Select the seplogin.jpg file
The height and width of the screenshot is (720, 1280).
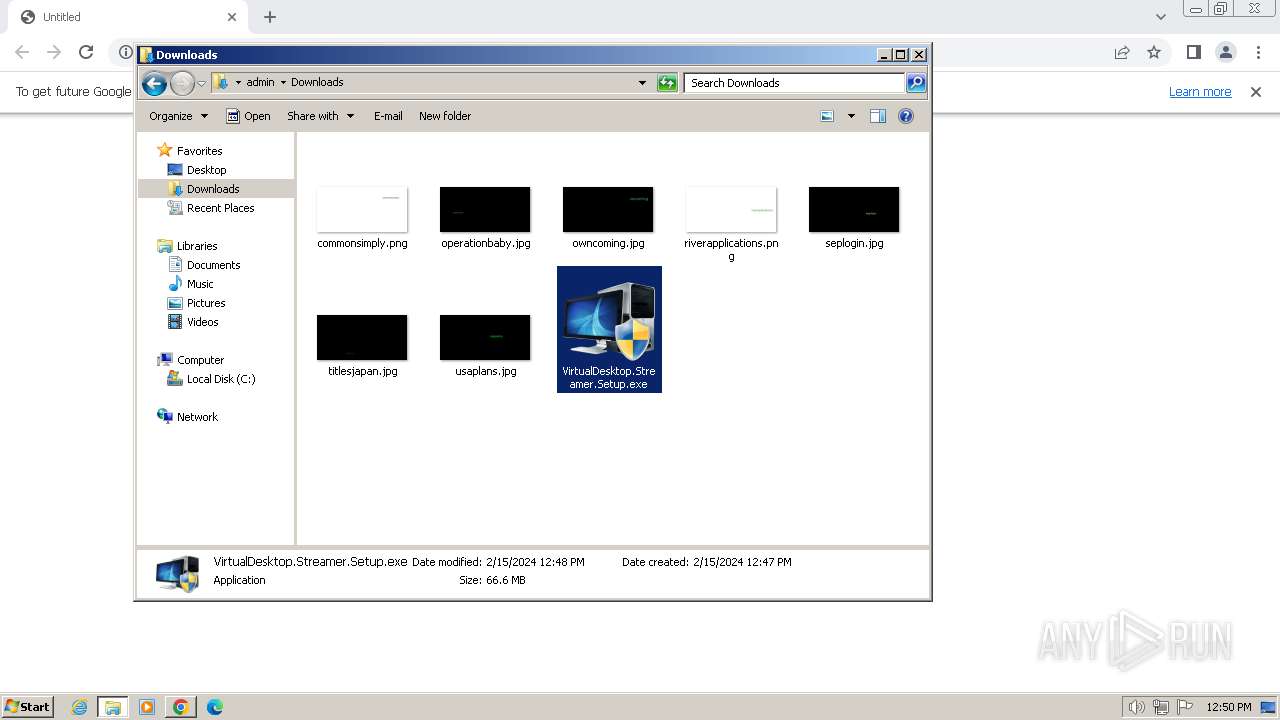[854, 217]
